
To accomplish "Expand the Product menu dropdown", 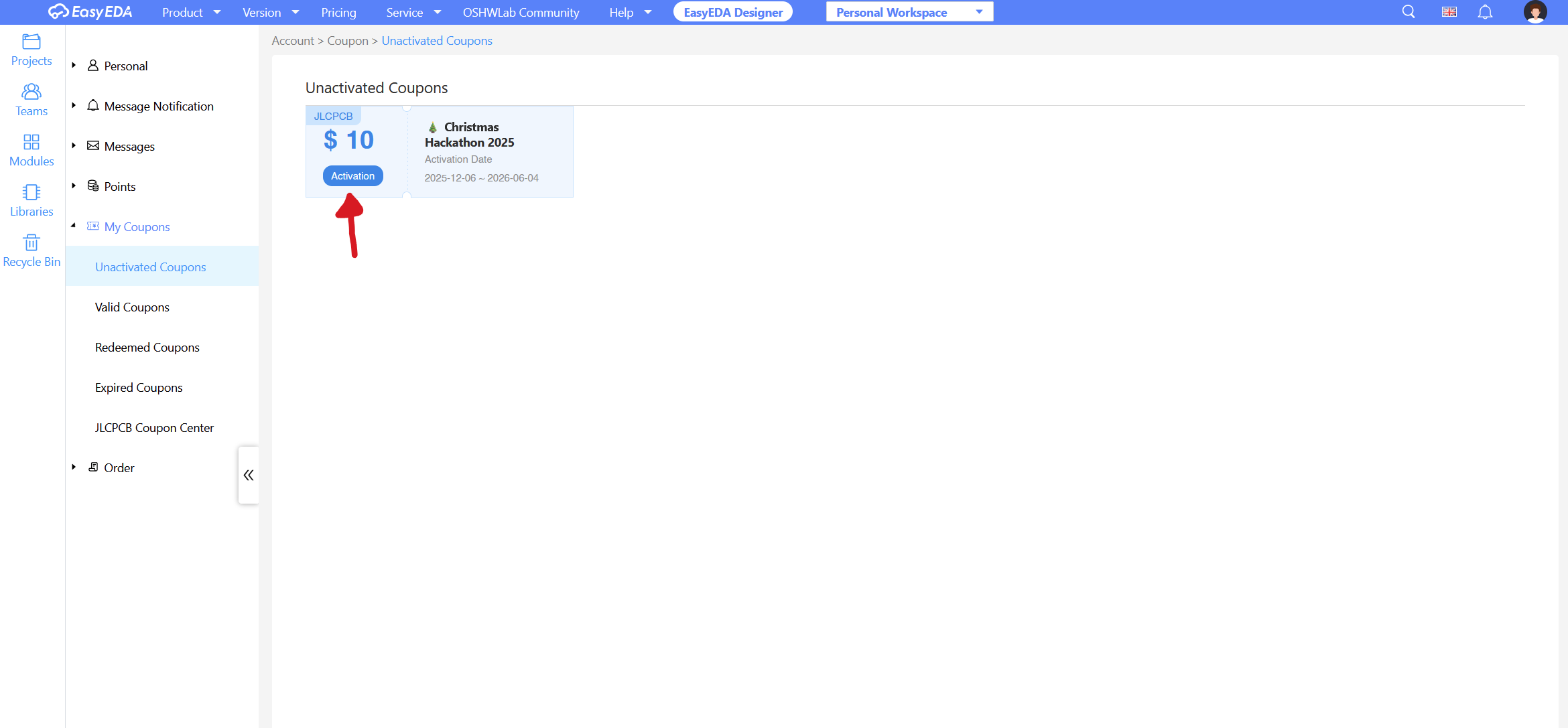I will point(191,12).
